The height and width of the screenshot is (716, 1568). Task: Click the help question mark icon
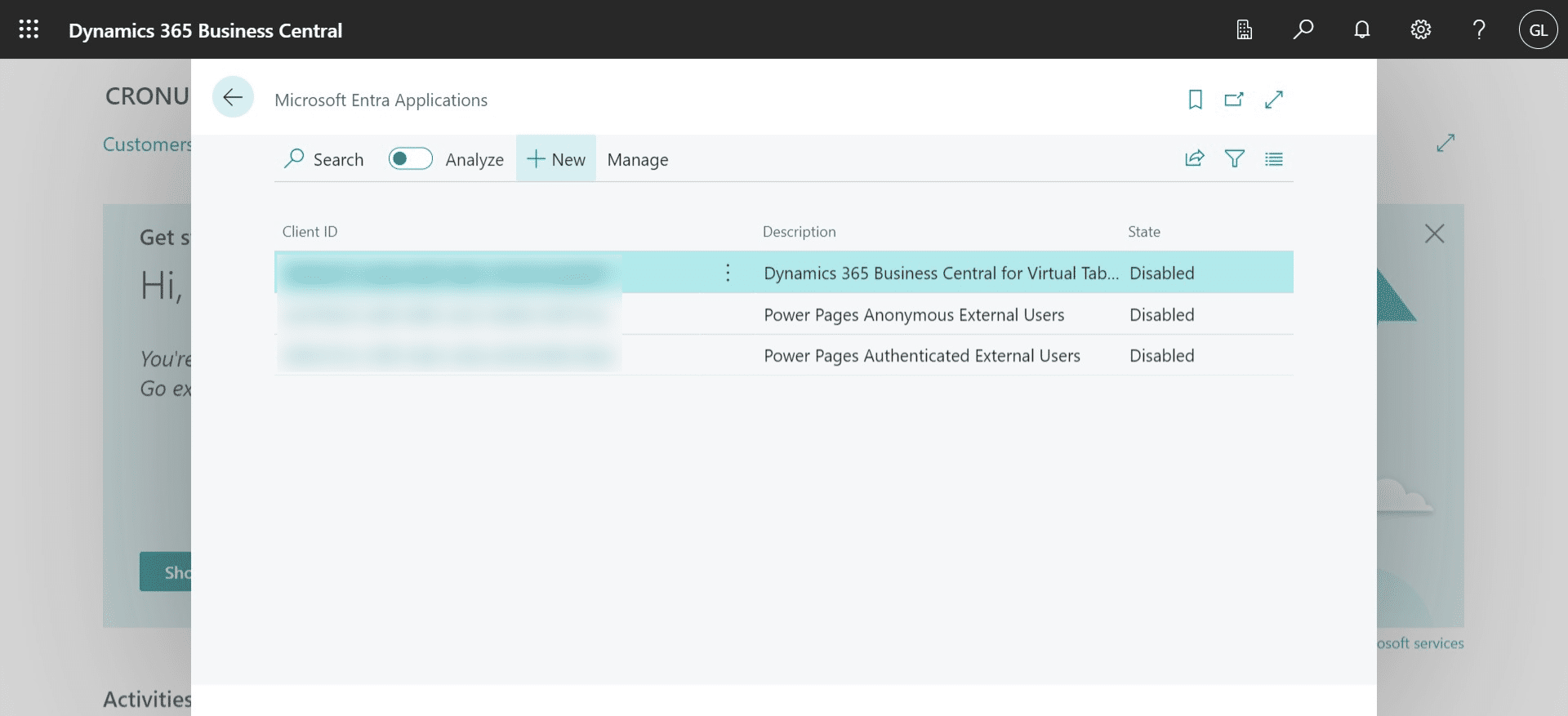[x=1479, y=30]
